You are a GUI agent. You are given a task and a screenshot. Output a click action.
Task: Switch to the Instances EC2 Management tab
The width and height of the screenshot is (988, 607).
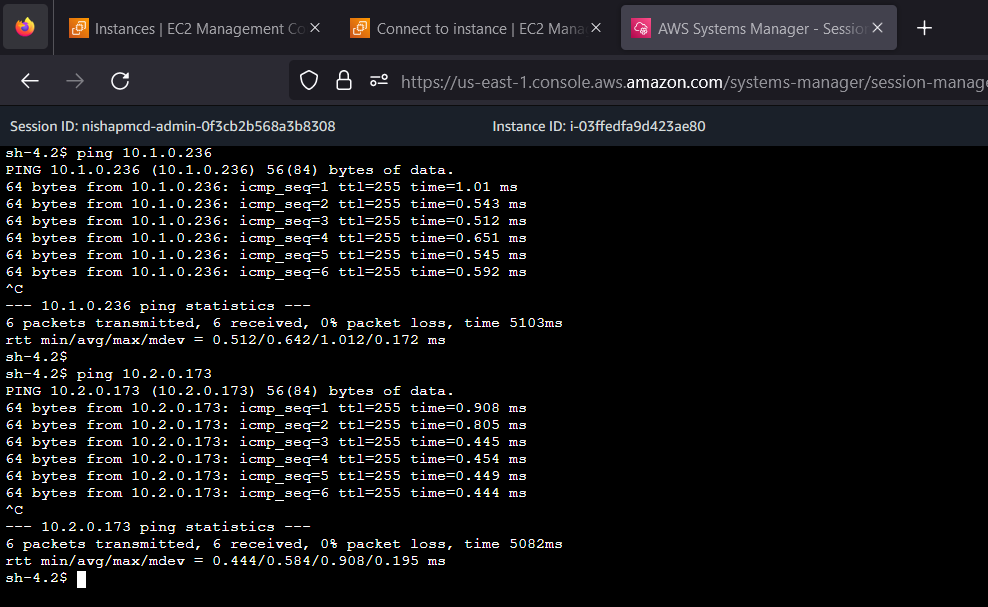pos(188,28)
